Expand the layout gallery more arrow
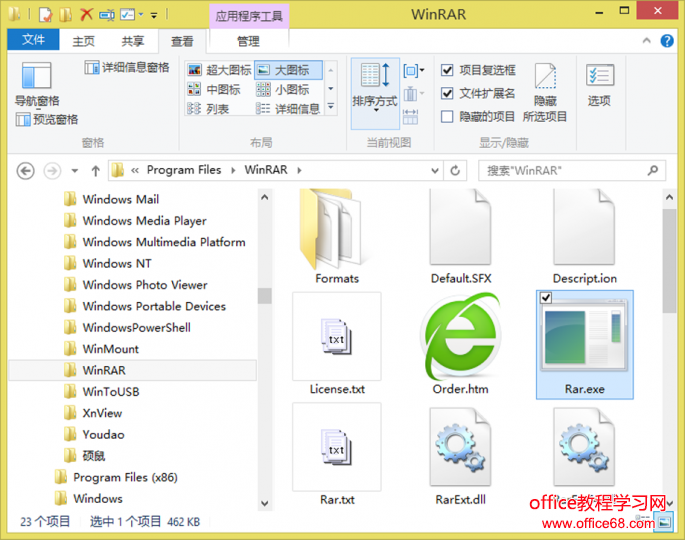Viewport: 685px width, 540px height. pos(331,106)
